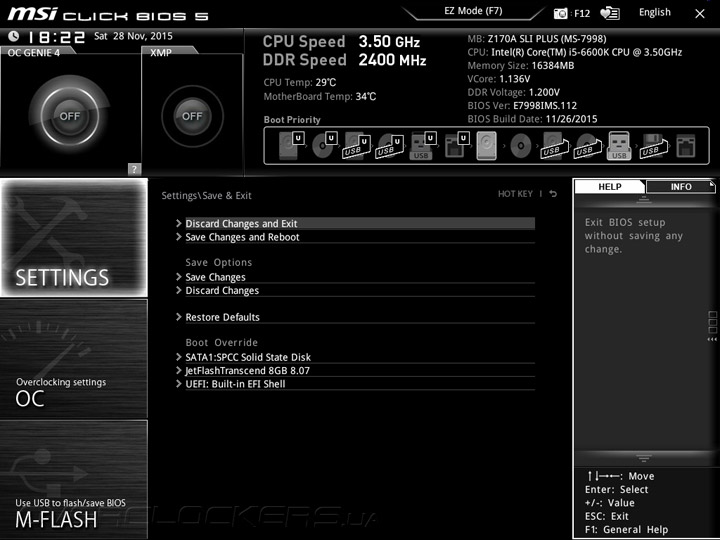
Task: Select the UEFI hard disk boot device icon
Action: [x=291, y=146]
